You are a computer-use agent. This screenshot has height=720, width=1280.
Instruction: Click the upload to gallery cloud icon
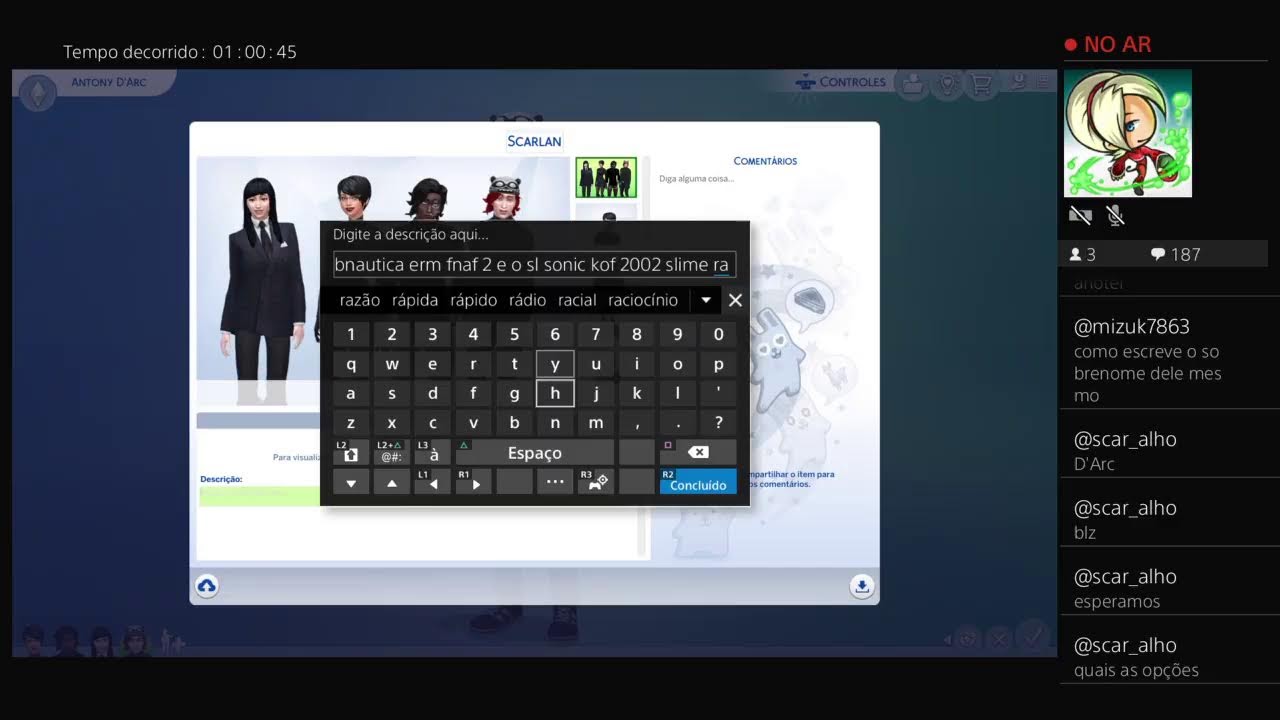click(207, 586)
